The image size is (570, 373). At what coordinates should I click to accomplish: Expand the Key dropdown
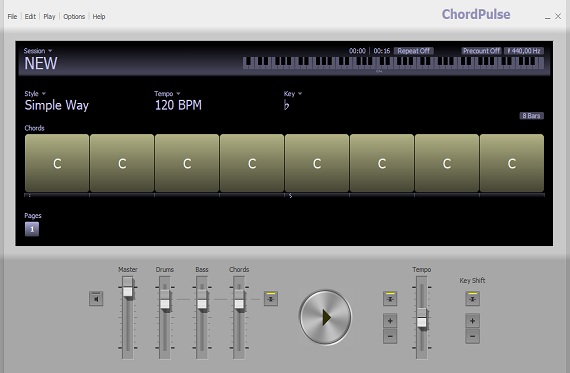point(293,93)
